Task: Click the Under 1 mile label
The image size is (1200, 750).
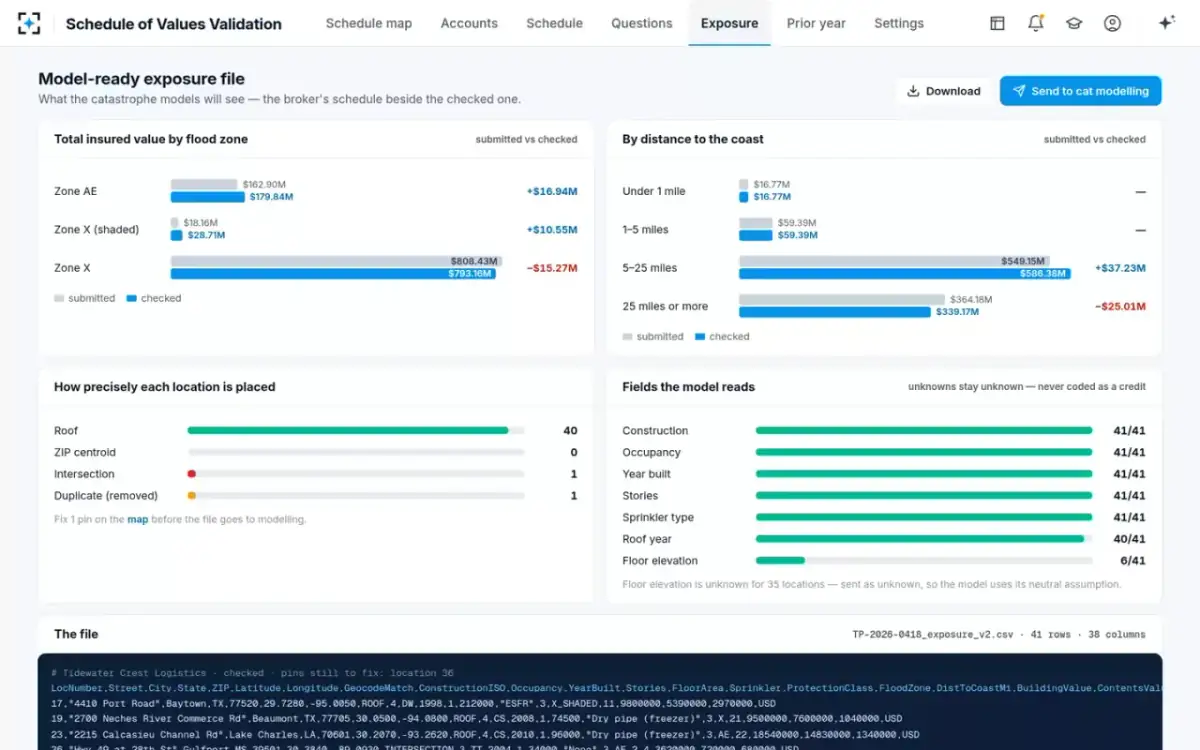Action: (x=654, y=191)
